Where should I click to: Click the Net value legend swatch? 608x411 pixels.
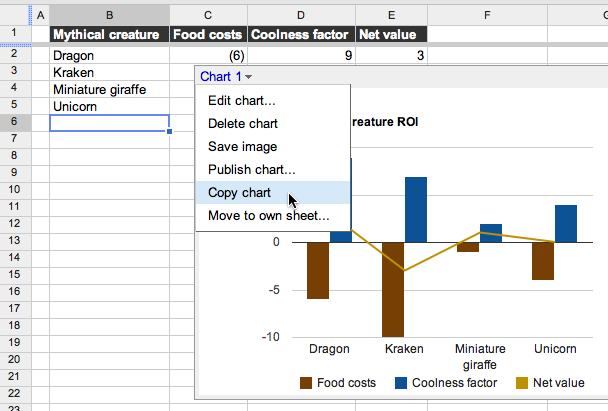point(522,382)
